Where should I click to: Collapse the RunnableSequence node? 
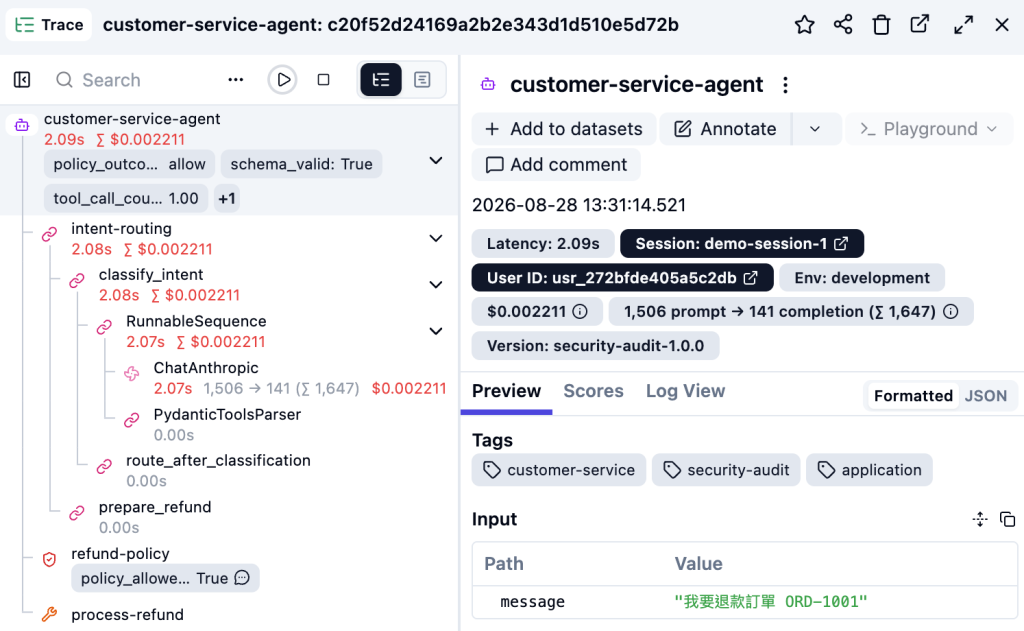pyautogui.click(x=436, y=331)
